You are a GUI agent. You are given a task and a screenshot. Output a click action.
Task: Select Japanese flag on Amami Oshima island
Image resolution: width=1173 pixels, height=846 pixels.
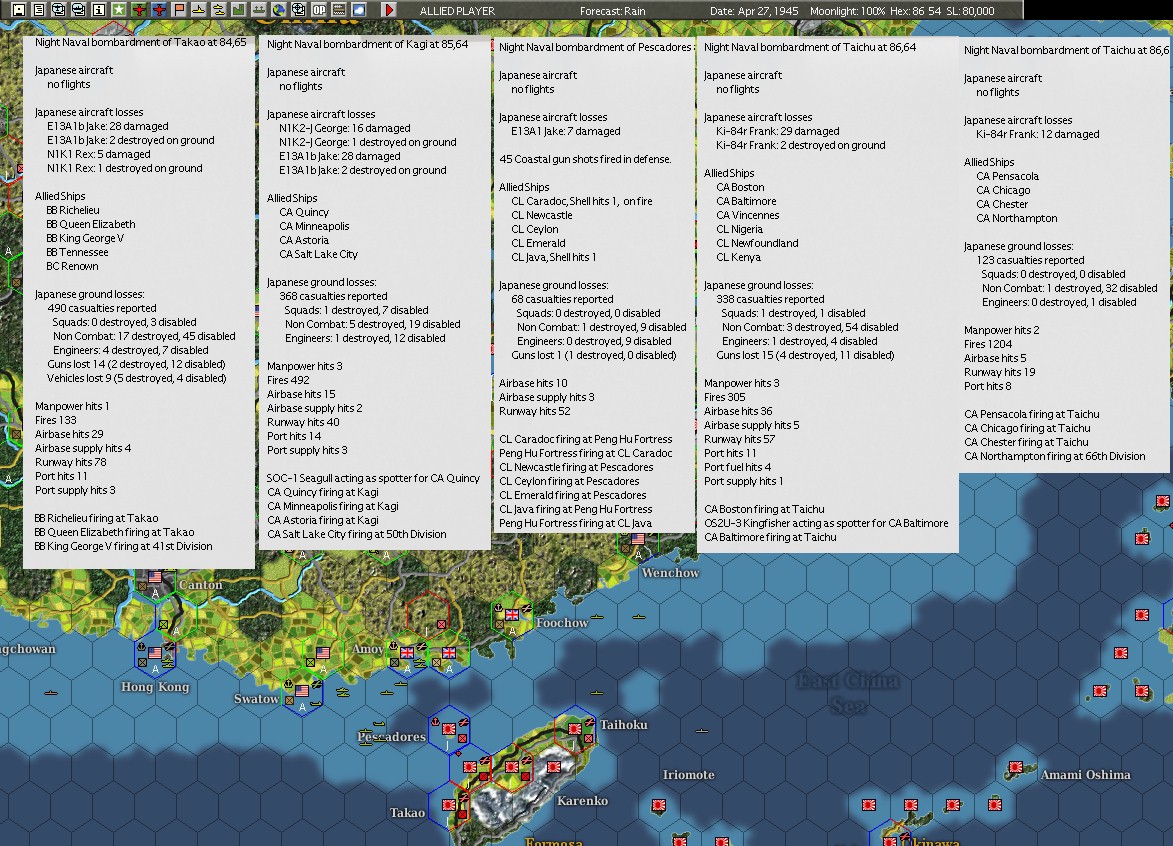1016,767
